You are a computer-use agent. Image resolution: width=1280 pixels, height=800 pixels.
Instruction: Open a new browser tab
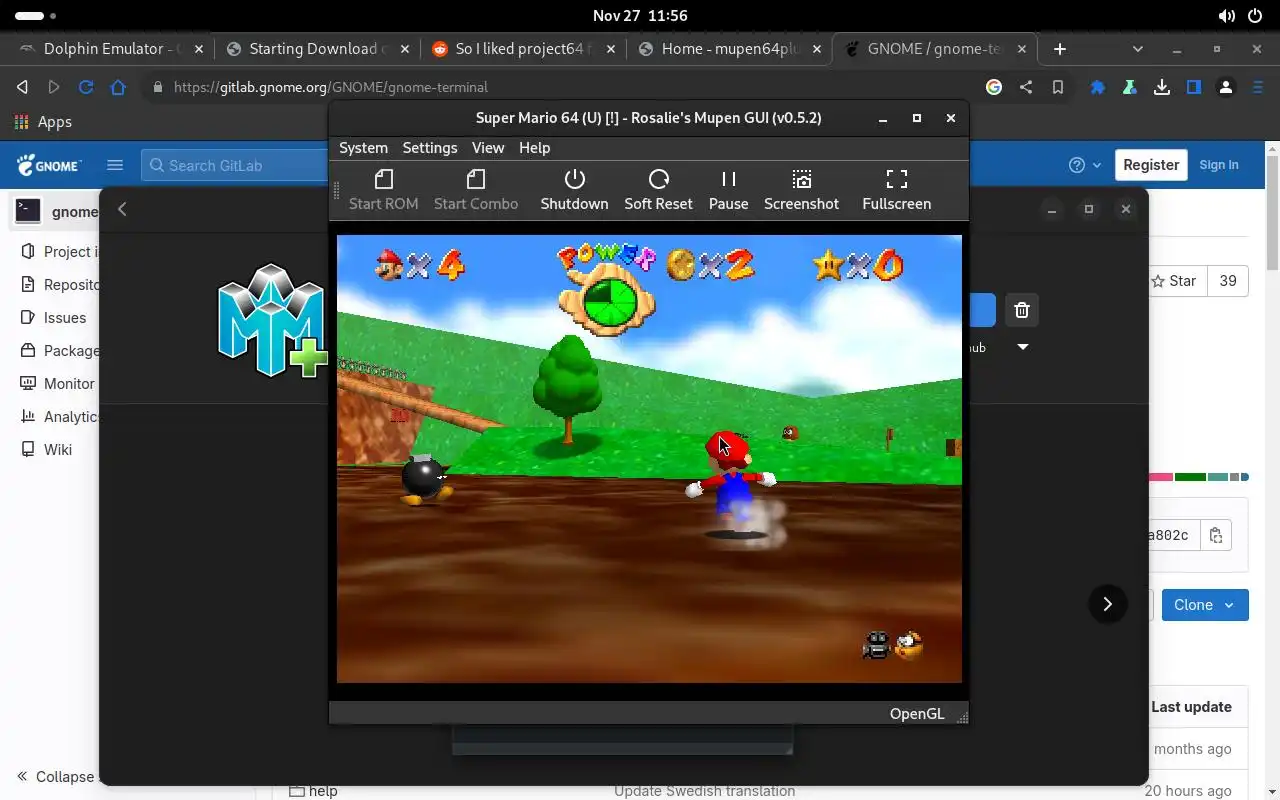[1060, 48]
